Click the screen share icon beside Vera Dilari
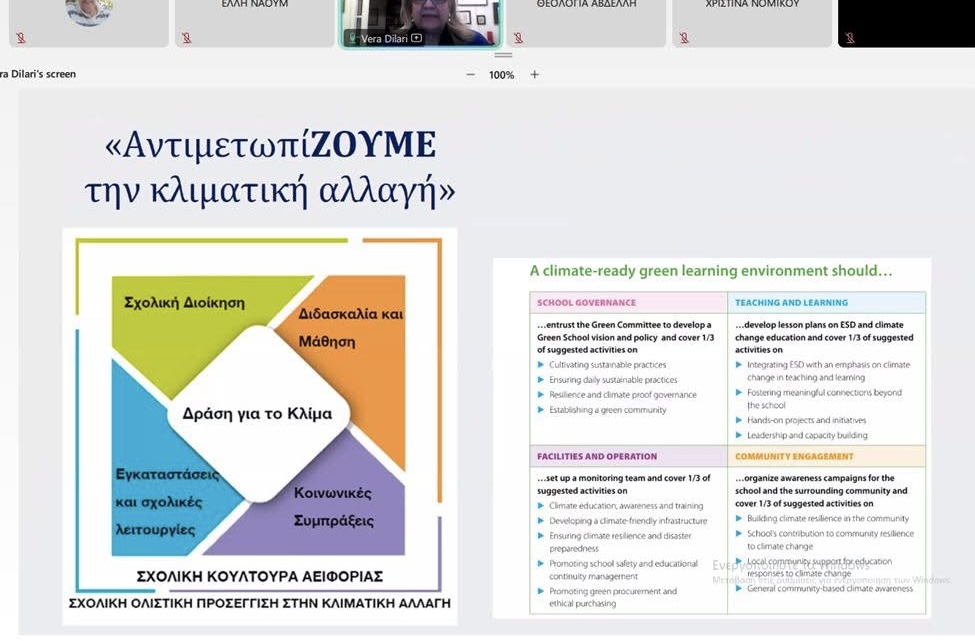Screen dimensions: 975x641 pyautogui.click(x=417, y=39)
